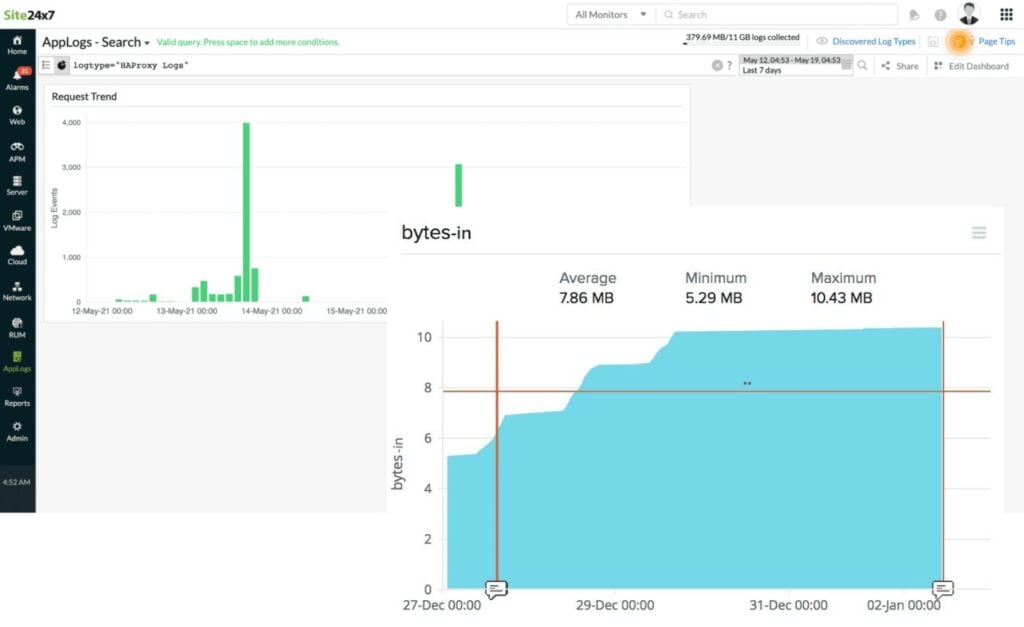Click the Share button

click(x=900, y=66)
